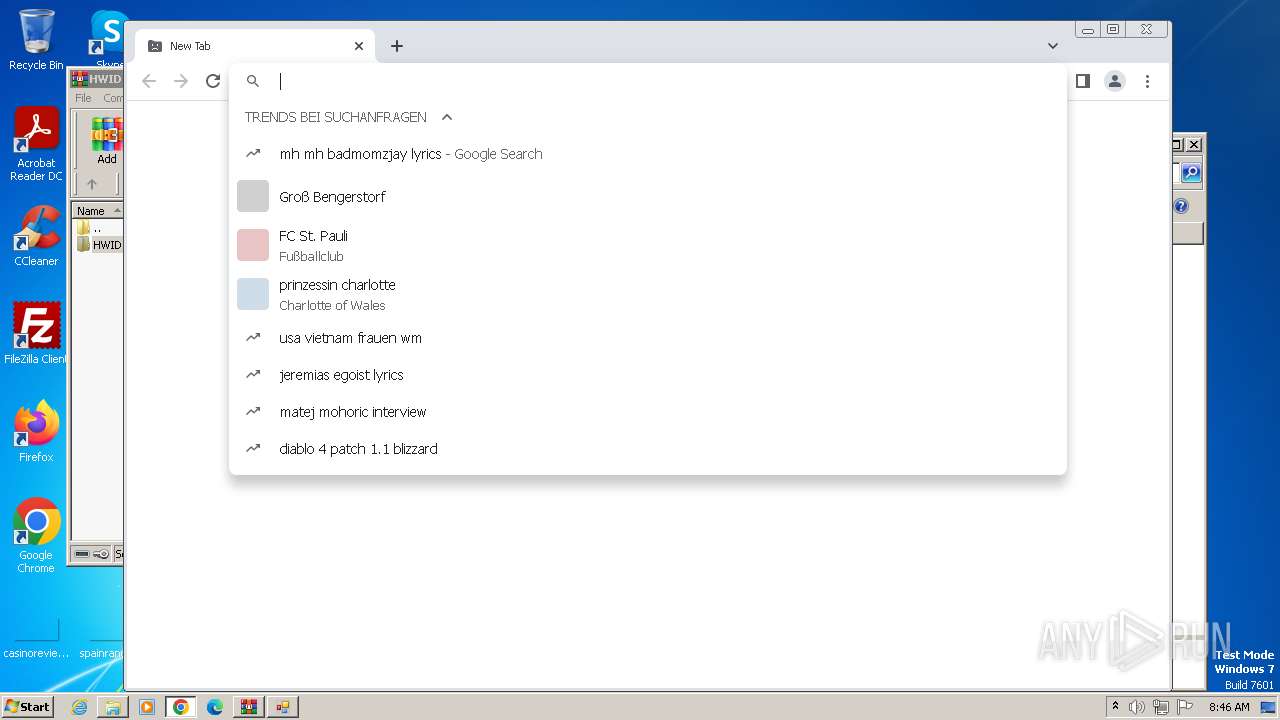1280x720 pixels.
Task: Close the New Tab tab
Action: [359, 46]
